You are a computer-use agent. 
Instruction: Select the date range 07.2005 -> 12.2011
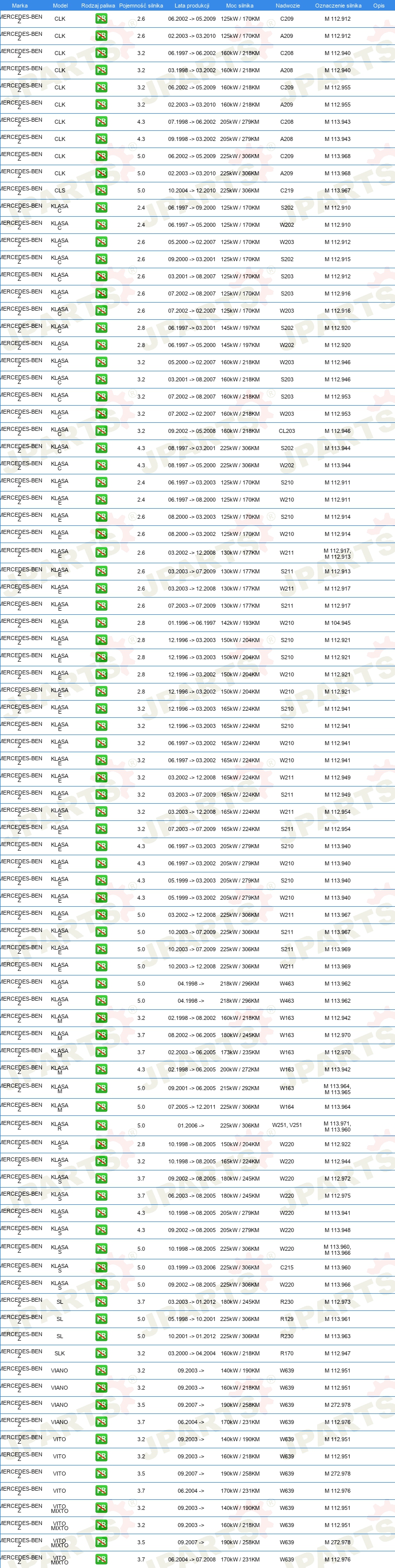point(192,1107)
